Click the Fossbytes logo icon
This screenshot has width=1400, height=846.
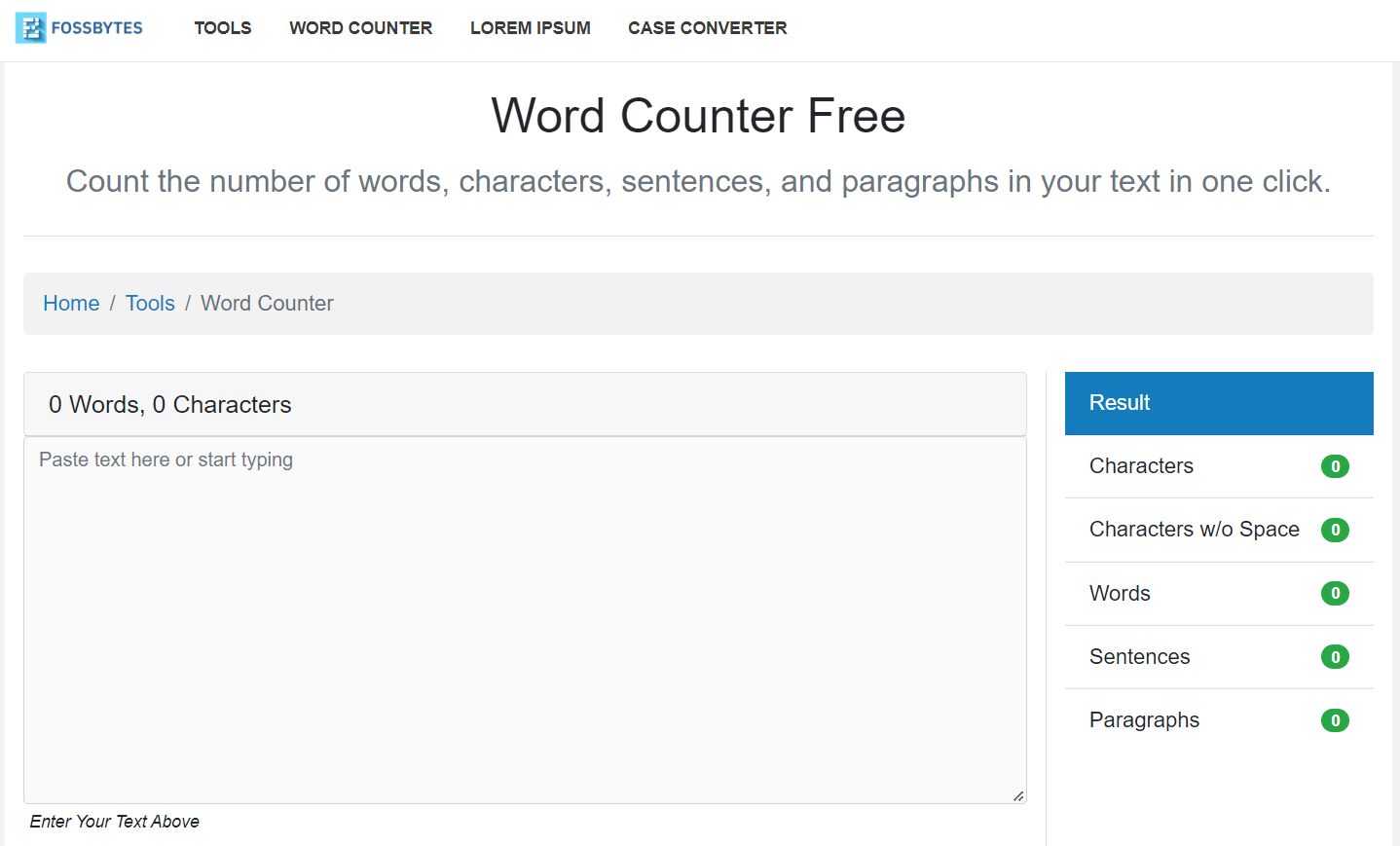click(31, 28)
